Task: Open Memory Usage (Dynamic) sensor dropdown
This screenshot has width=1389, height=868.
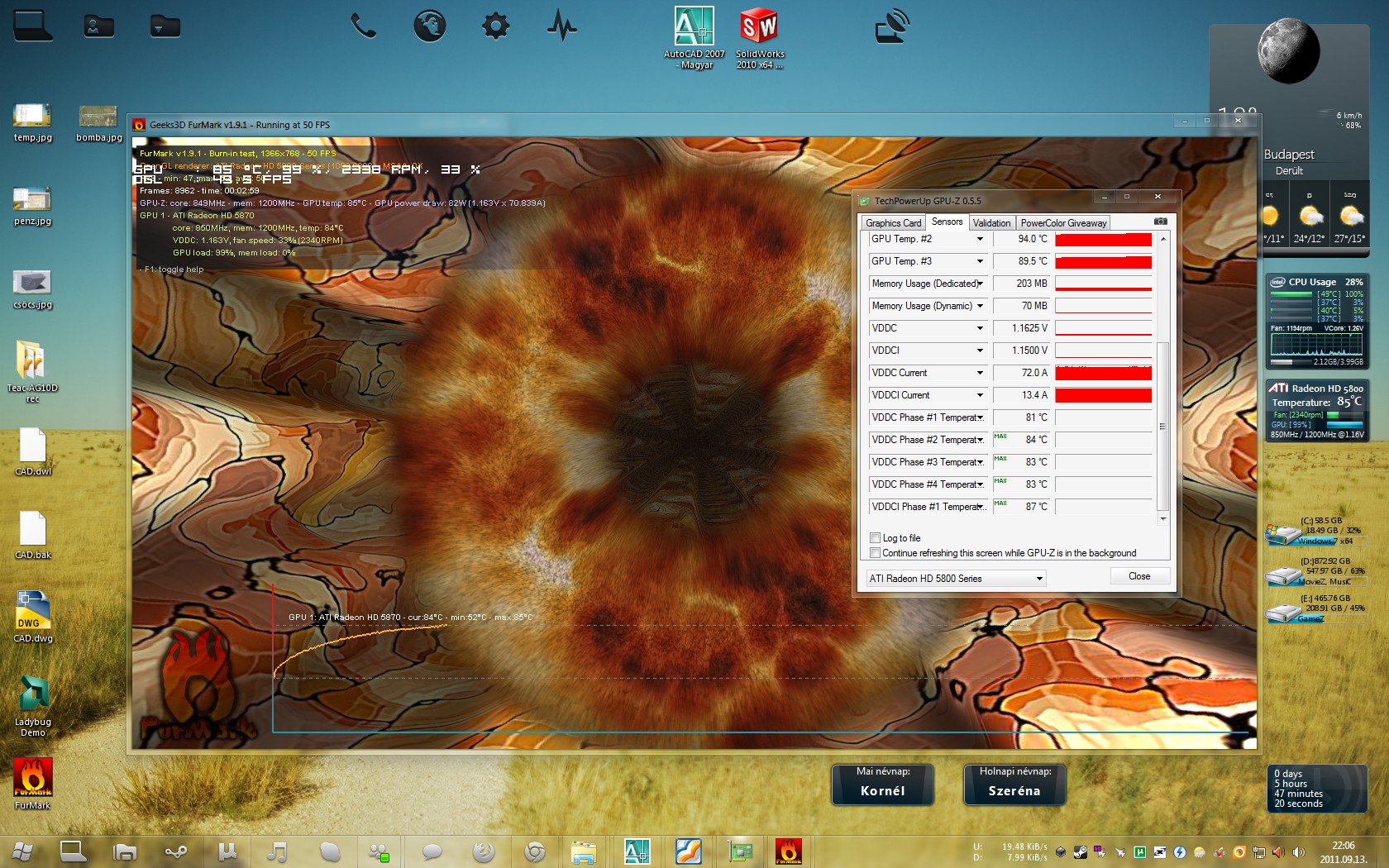Action: tap(980, 306)
